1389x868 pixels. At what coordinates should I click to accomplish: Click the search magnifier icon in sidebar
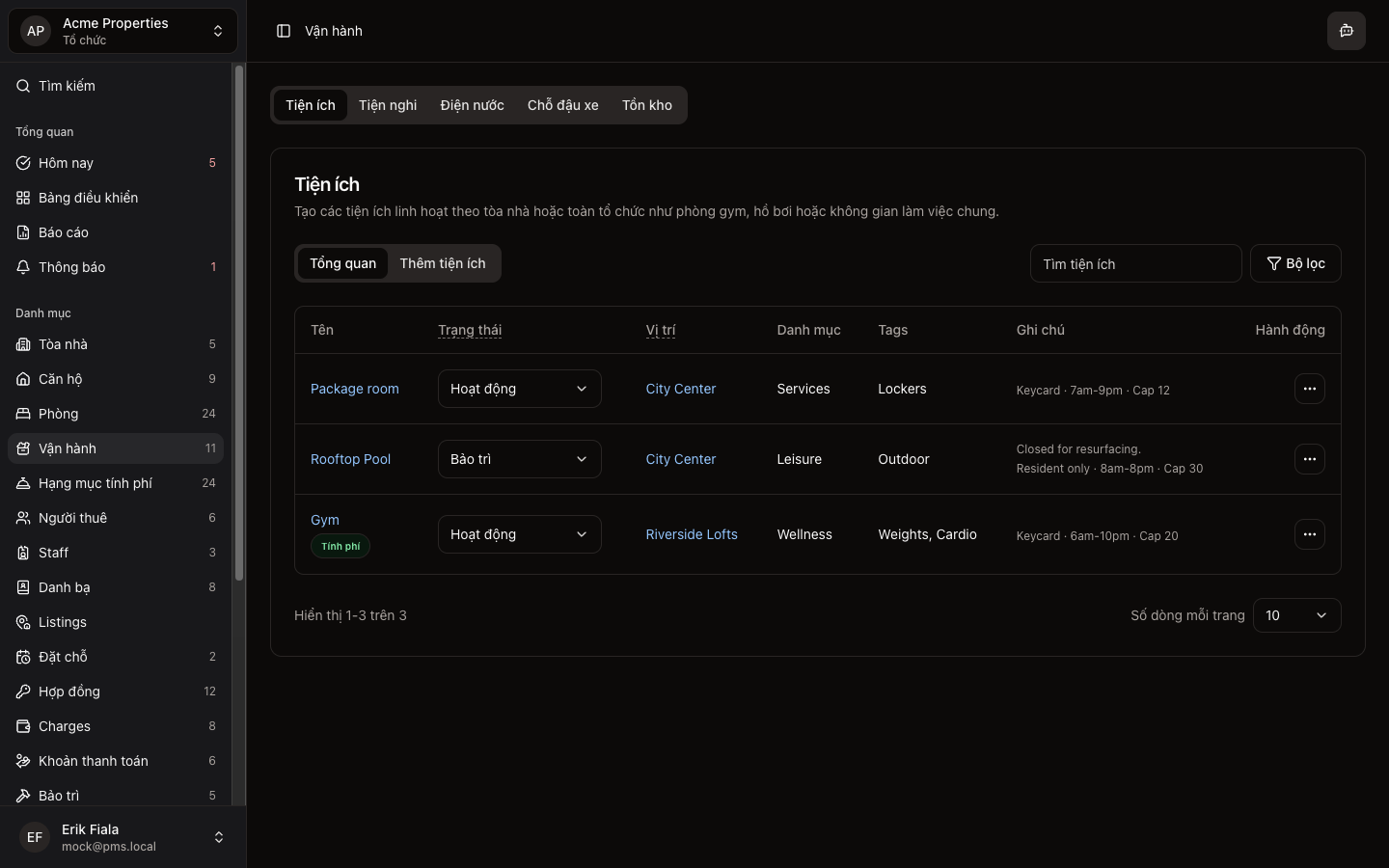pyautogui.click(x=23, y=86)
